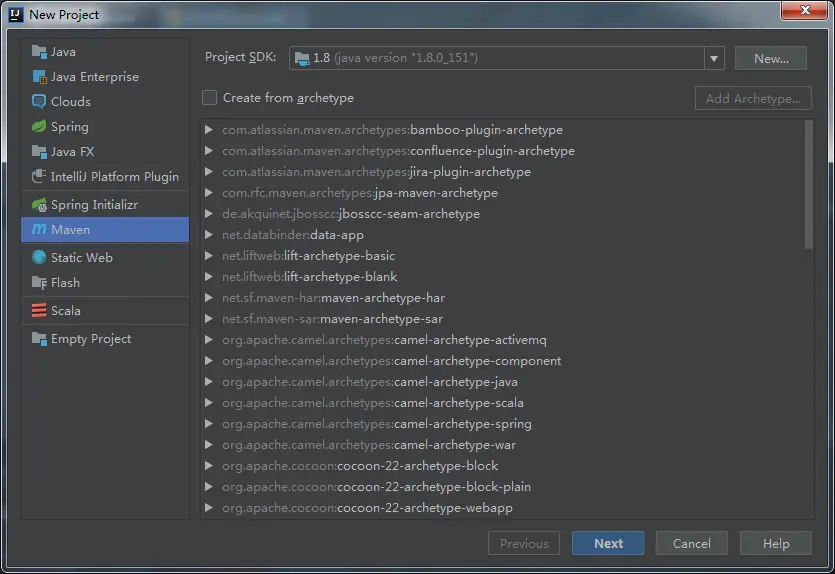Expand camel-archetype-component node
This screenshot has width=835, height=574.
pyautogui.click(x=209, y=361)
